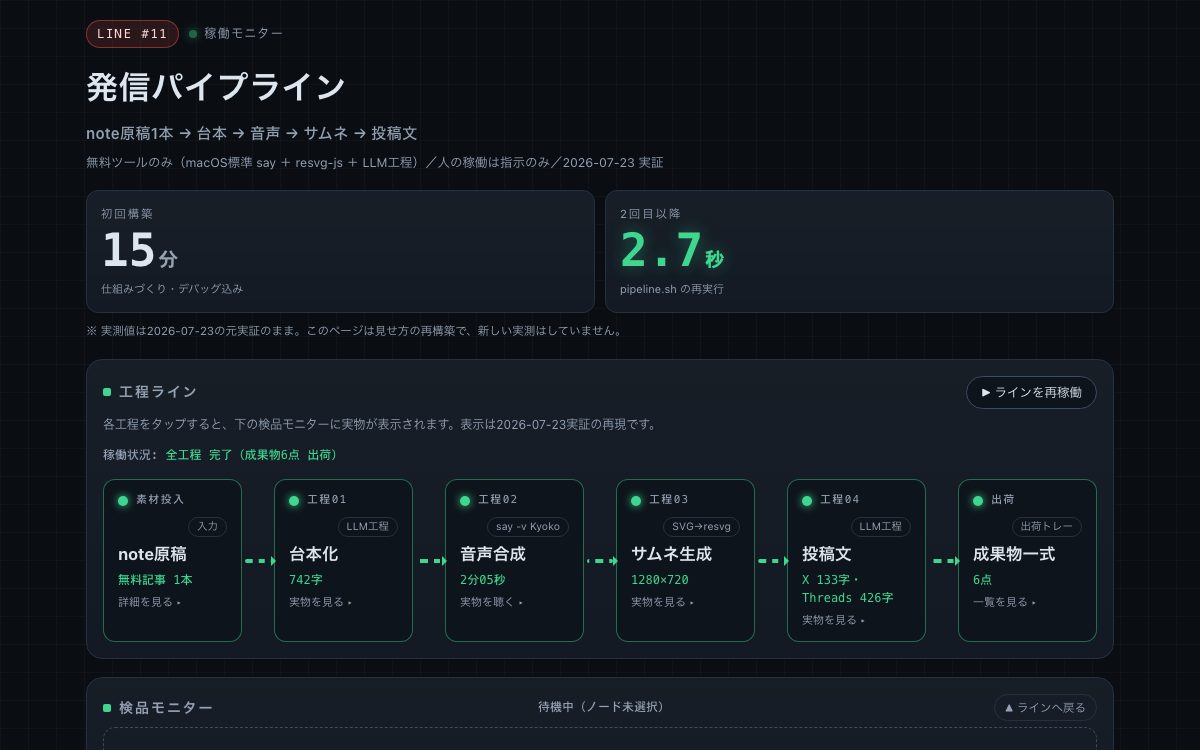Viewport: 1200px width, 750px height.
Task: Select the 音声合成 工程02 card
Action: pos(514,560)
